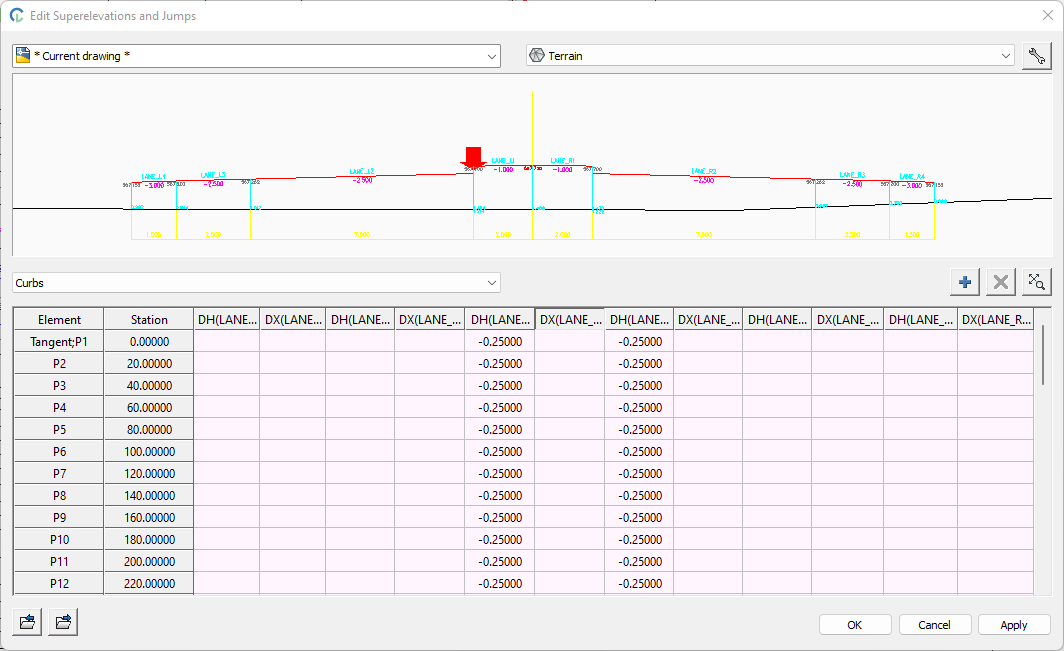Select the P6 row header

(x=59, y=452)
